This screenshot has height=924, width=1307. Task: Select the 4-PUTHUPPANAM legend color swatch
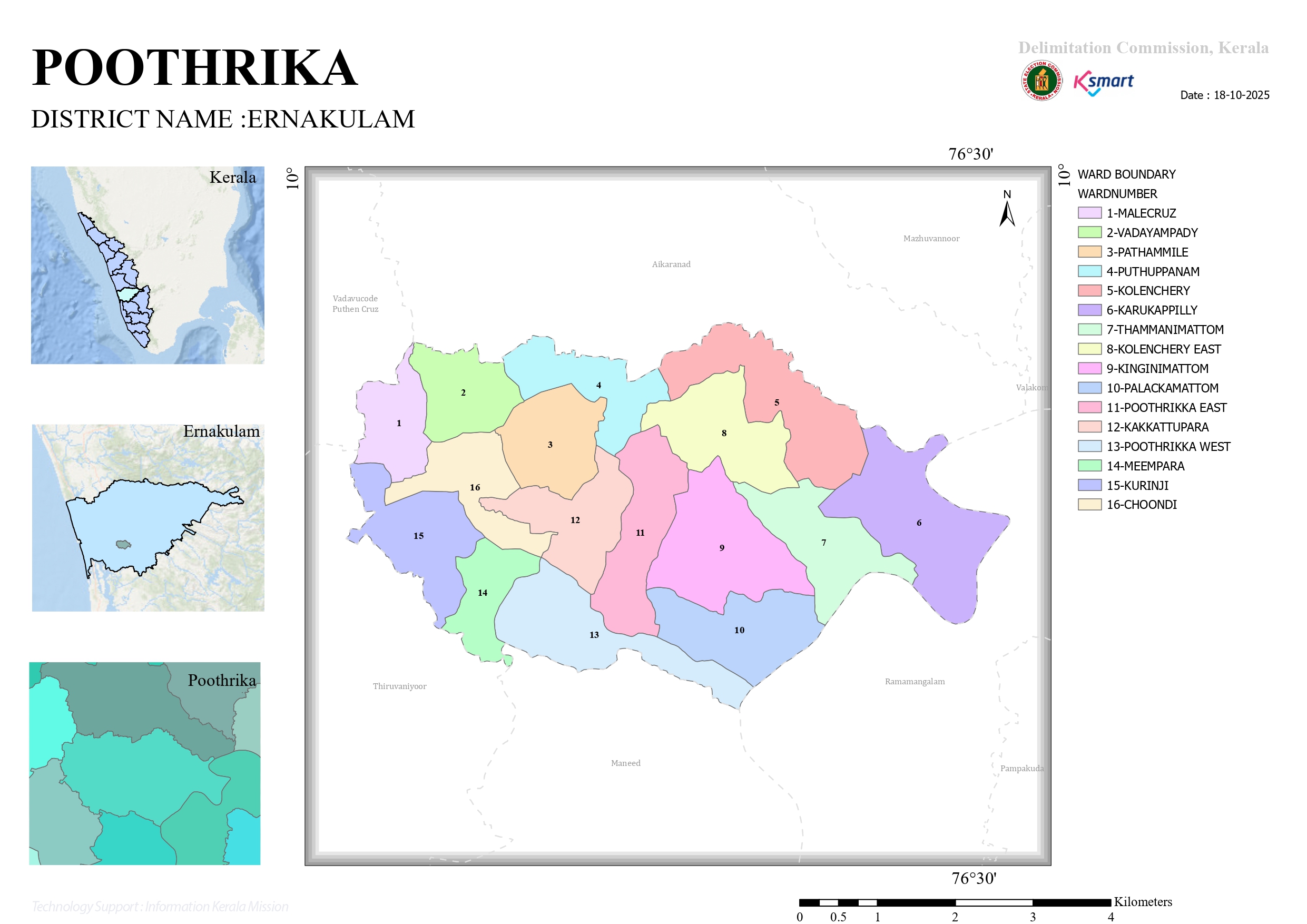tap(1089, 271)
